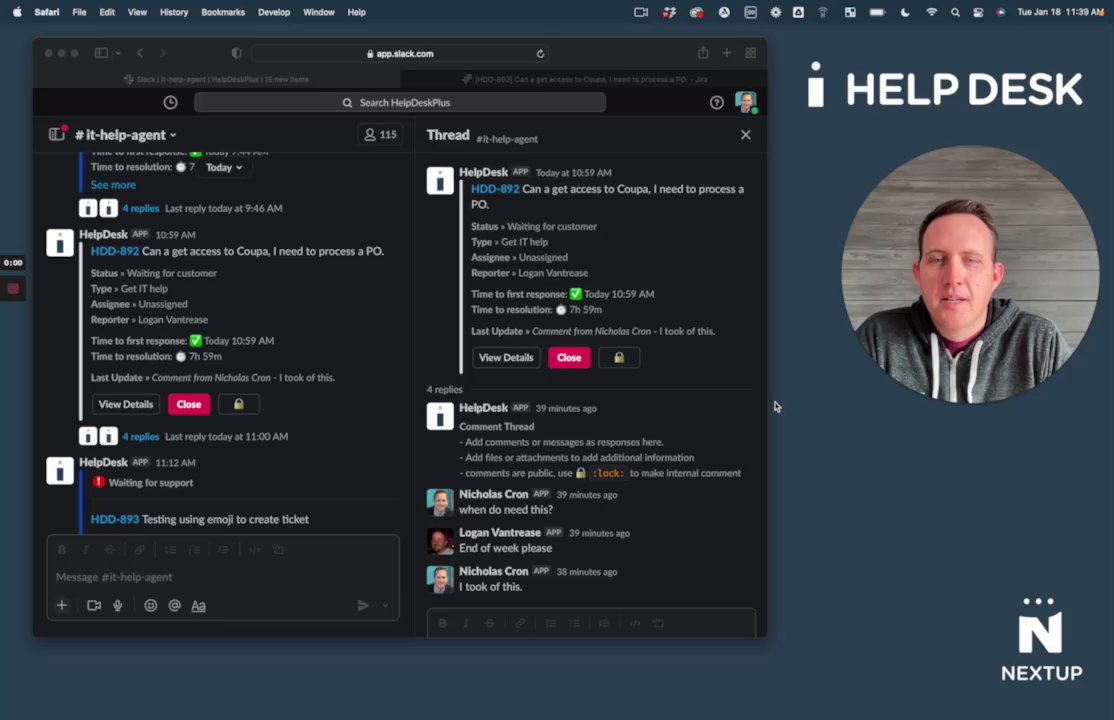Insert link in the thread reply composer
The height and width of the screenshot is (720, 1114).
[x=520, y=623]
